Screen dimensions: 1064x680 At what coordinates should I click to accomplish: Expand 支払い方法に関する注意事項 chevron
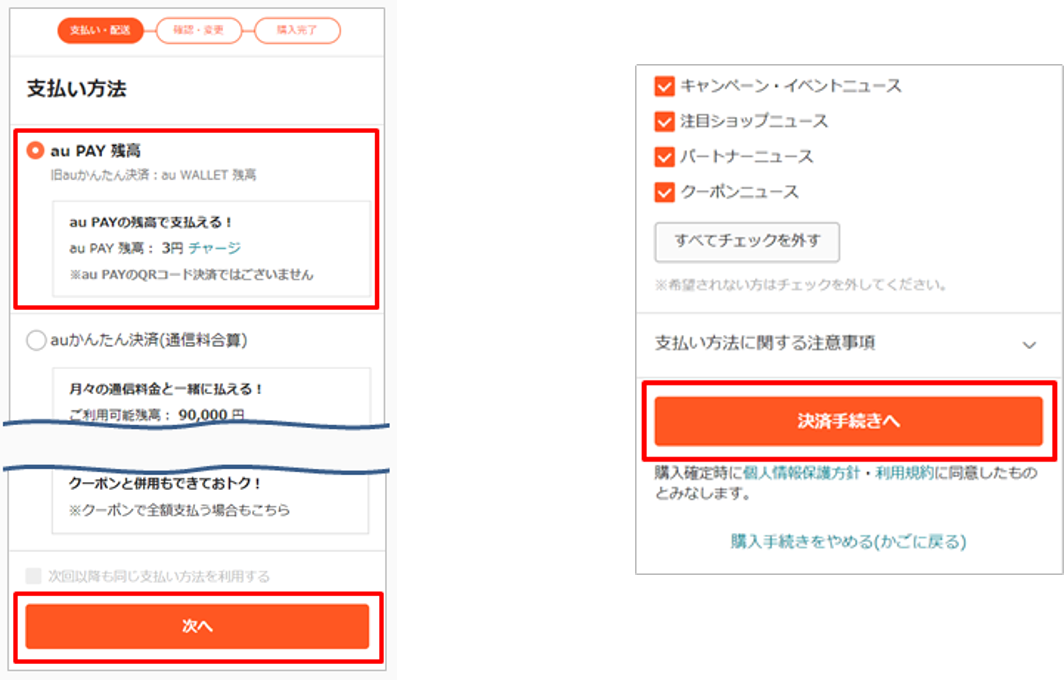click(x=1029, y=345)
